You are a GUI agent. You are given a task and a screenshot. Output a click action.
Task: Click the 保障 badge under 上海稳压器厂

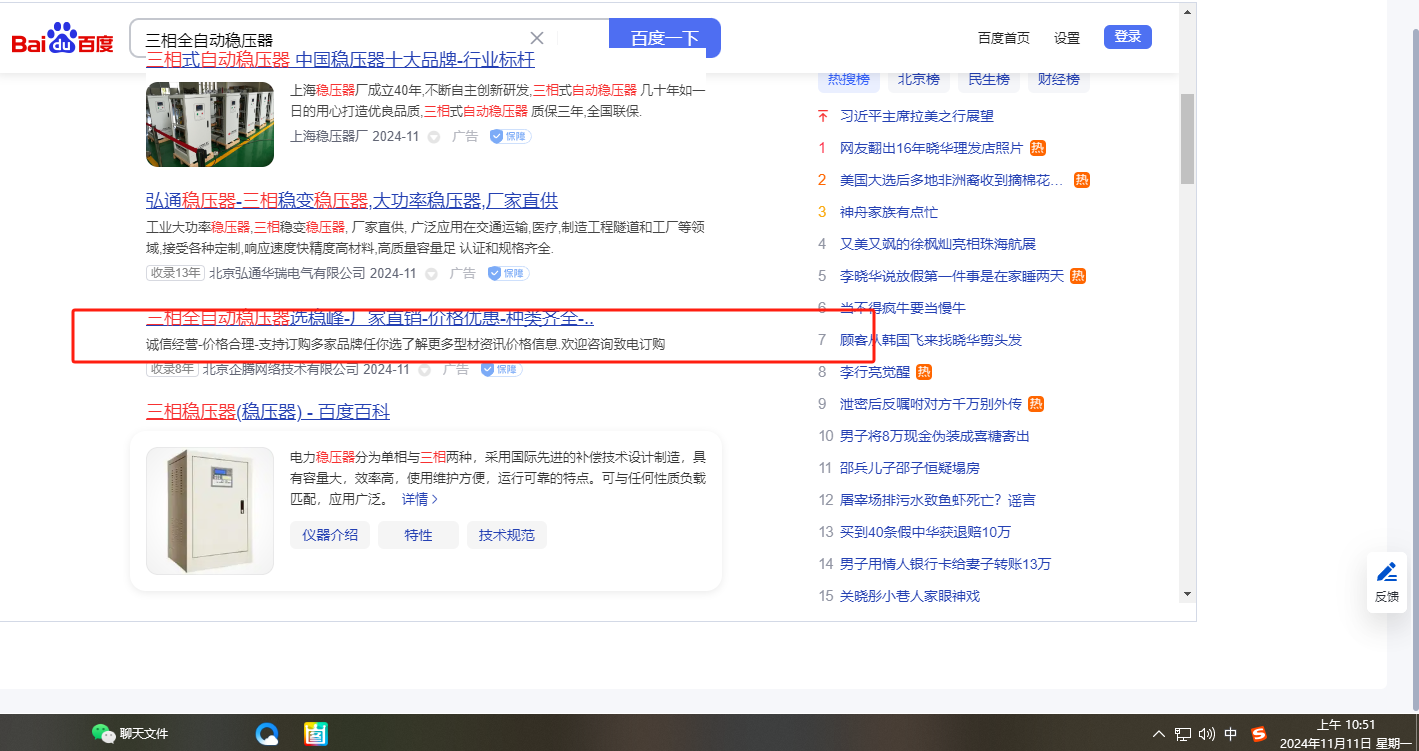click(x=510, y=137)
